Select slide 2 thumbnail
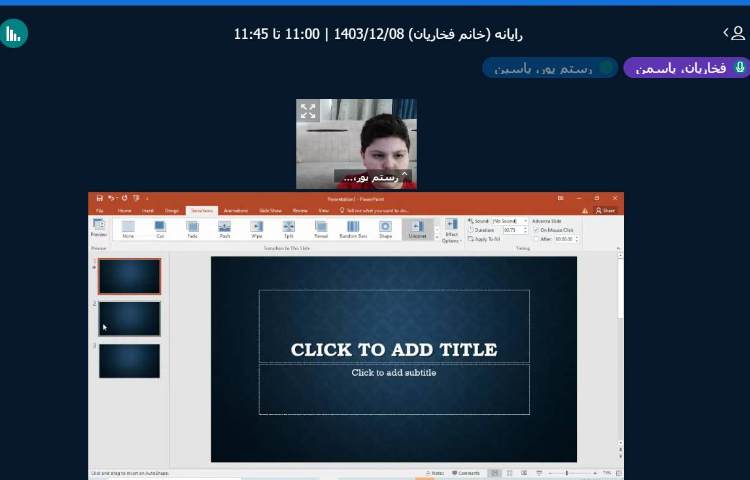 129,318
